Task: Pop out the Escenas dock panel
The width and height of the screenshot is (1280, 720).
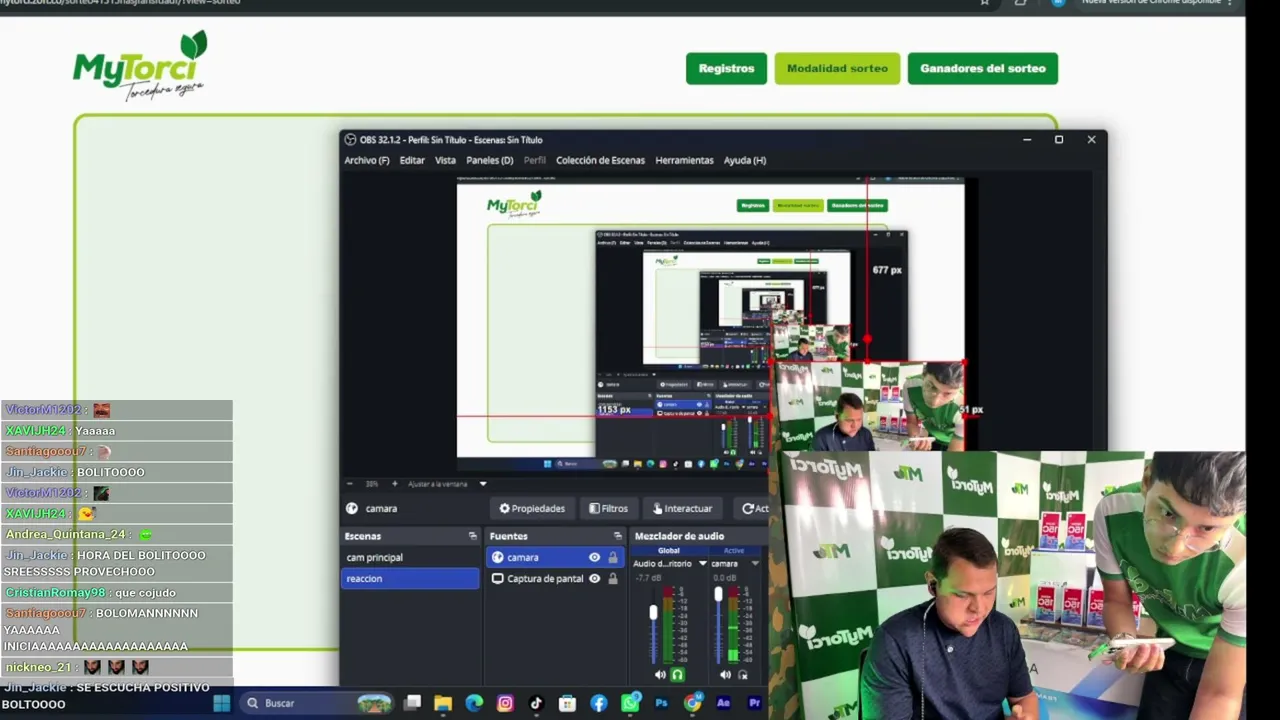Action: coord(472,536)
